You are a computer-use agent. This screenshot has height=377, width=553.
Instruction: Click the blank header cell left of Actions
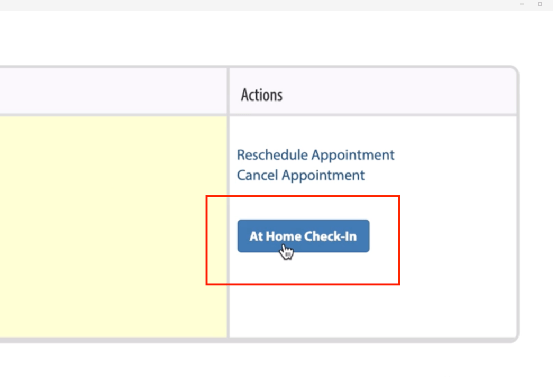tap(113, 91)
